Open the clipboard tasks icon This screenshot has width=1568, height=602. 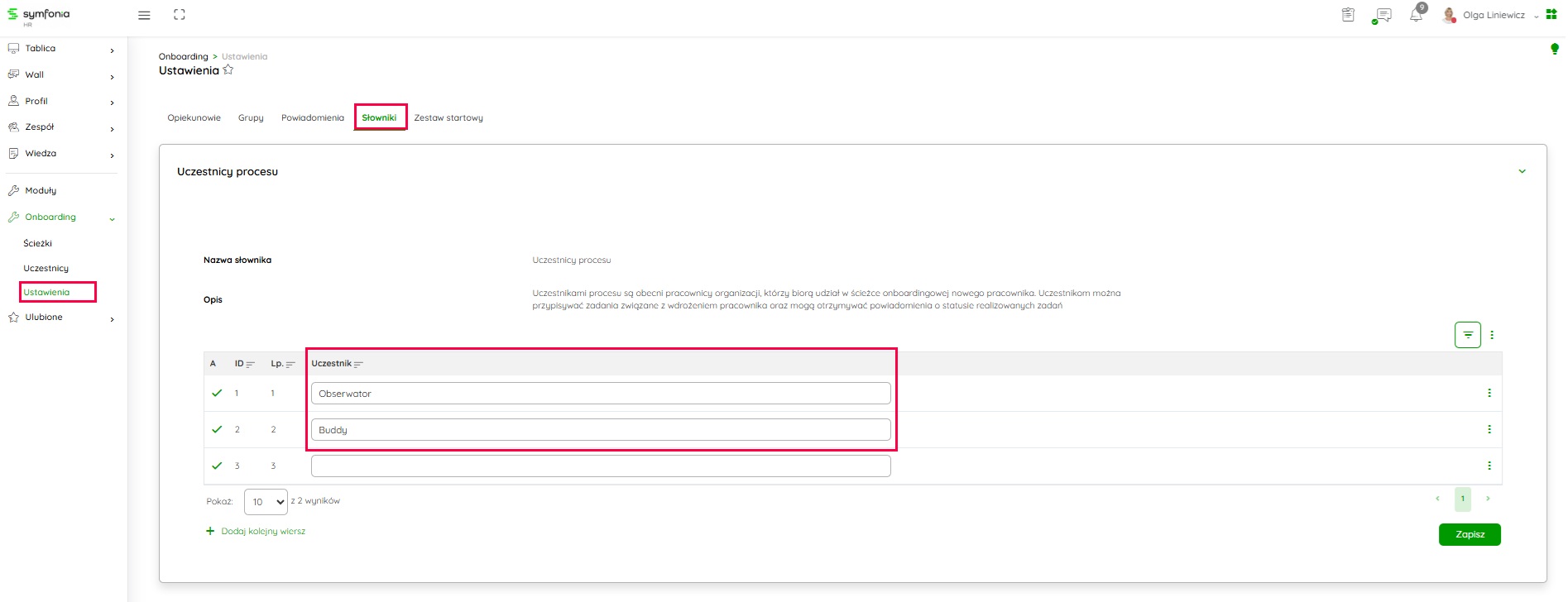(1348, 15)
